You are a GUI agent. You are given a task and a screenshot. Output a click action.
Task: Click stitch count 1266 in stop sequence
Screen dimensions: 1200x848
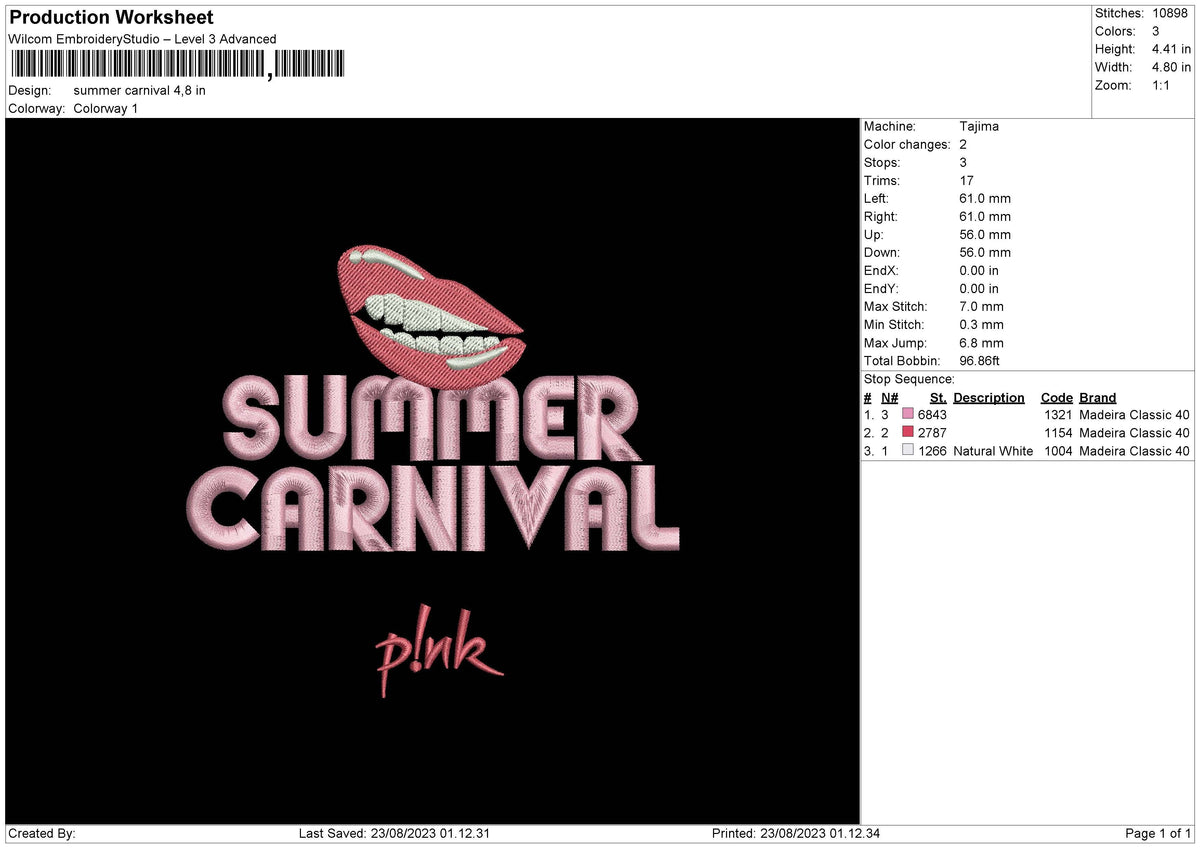(x=932, y=451)
